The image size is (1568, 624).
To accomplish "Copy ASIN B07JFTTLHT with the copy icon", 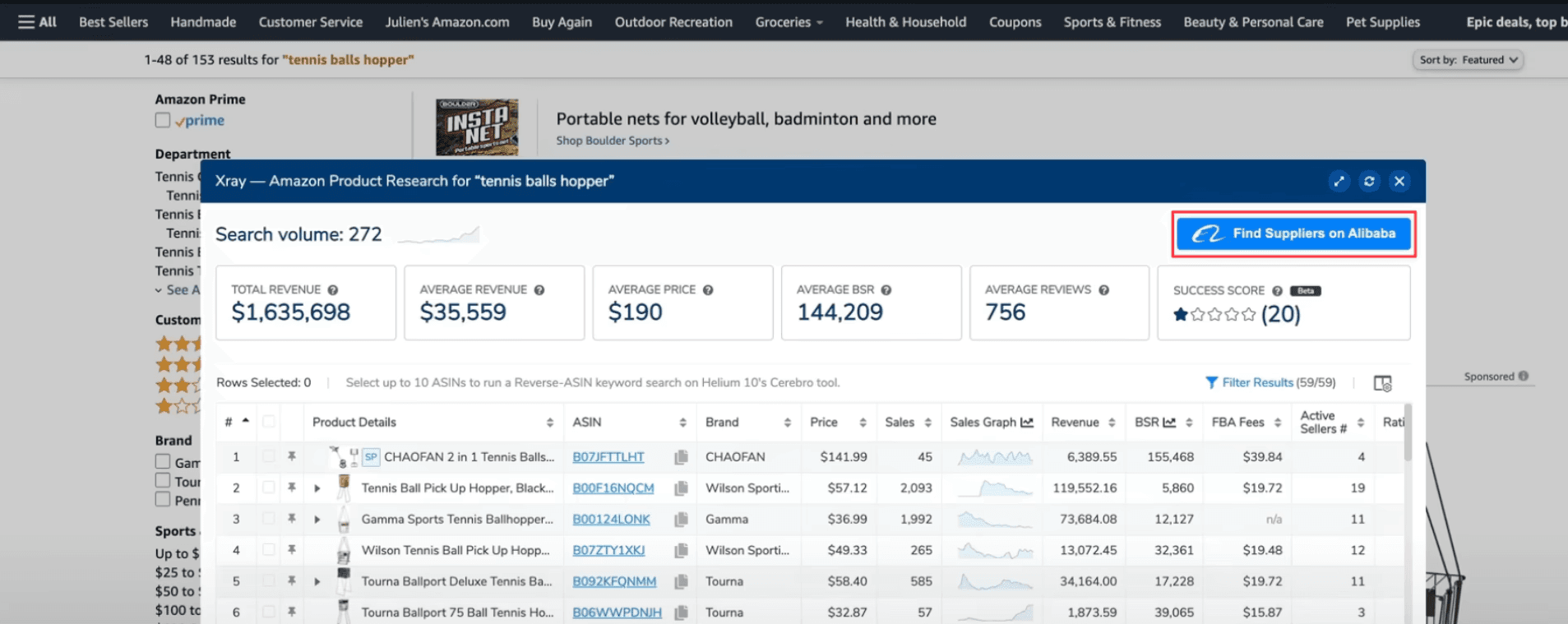I will [681, 457].
